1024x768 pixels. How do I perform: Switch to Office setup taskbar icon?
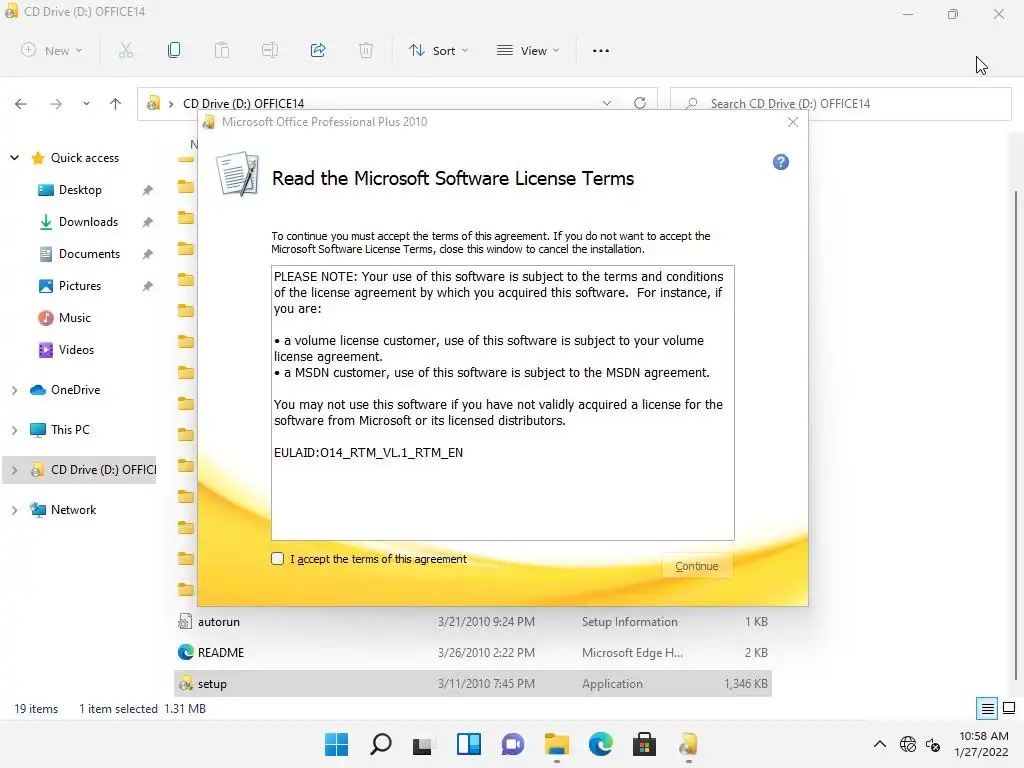688,744
